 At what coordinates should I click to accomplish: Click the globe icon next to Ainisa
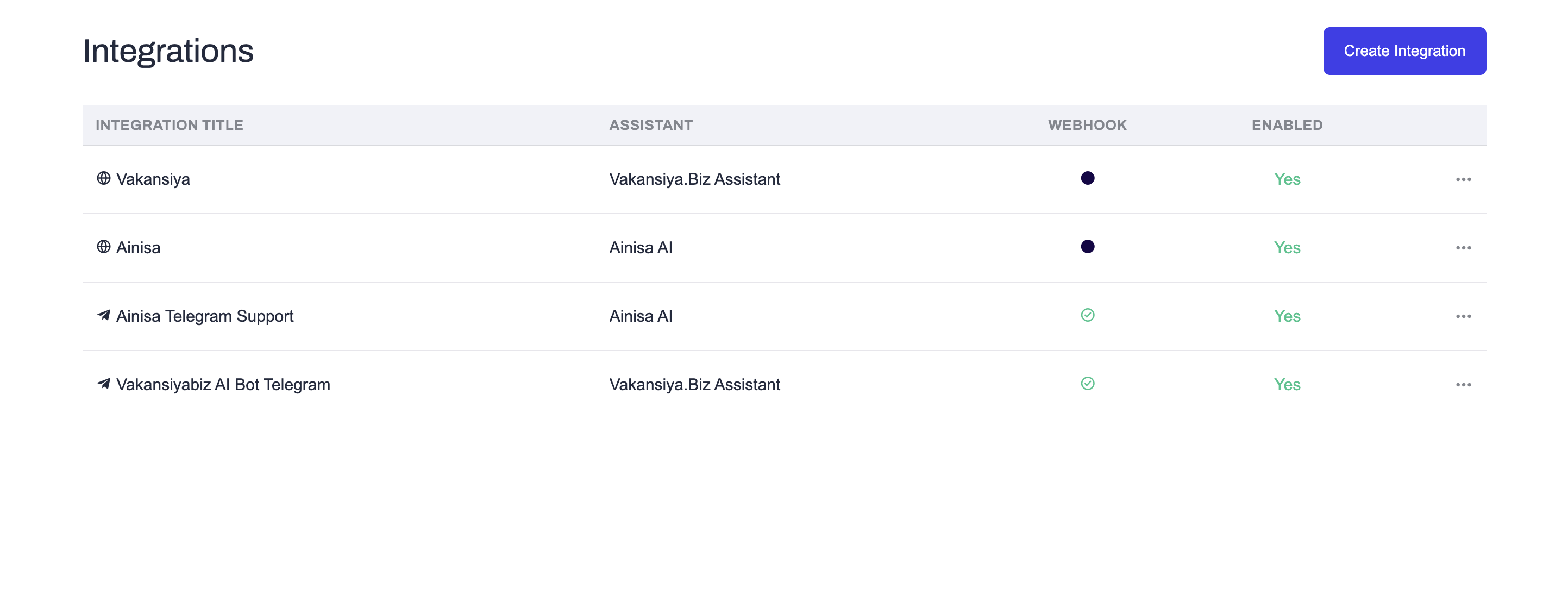pos(103,247)
